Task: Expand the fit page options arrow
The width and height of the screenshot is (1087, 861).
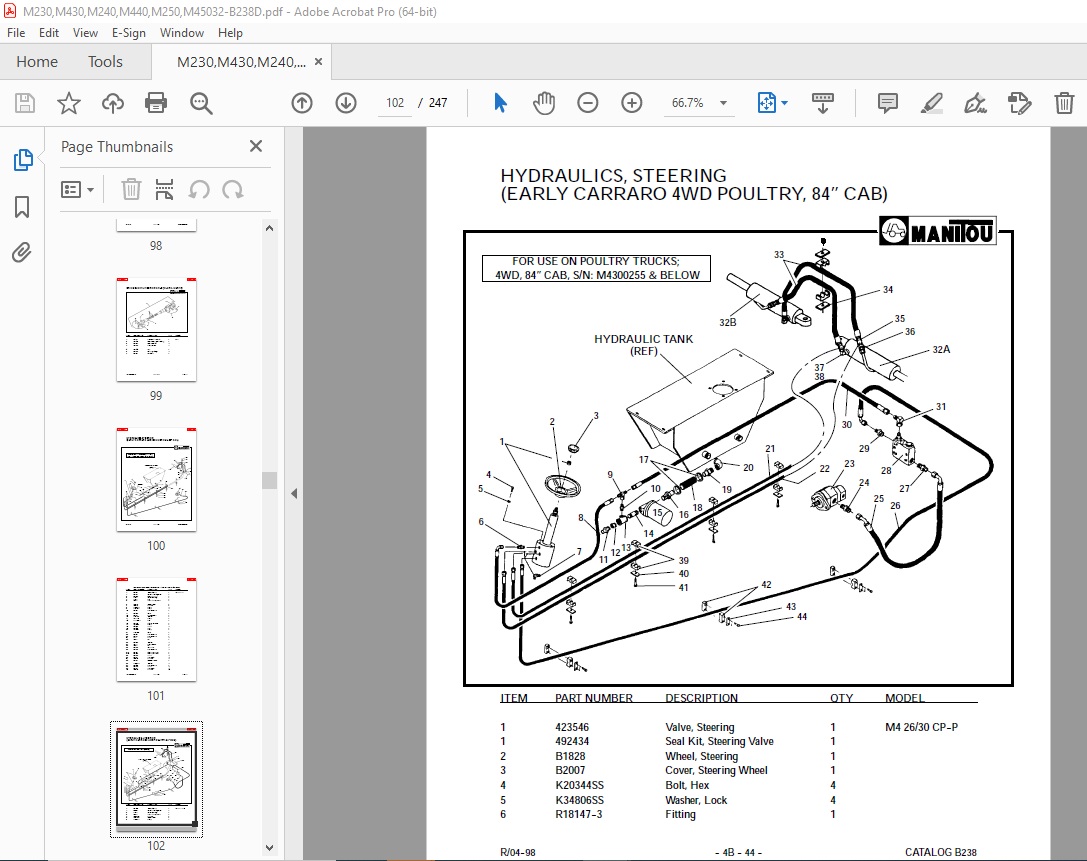Action: tap(785, 103)
